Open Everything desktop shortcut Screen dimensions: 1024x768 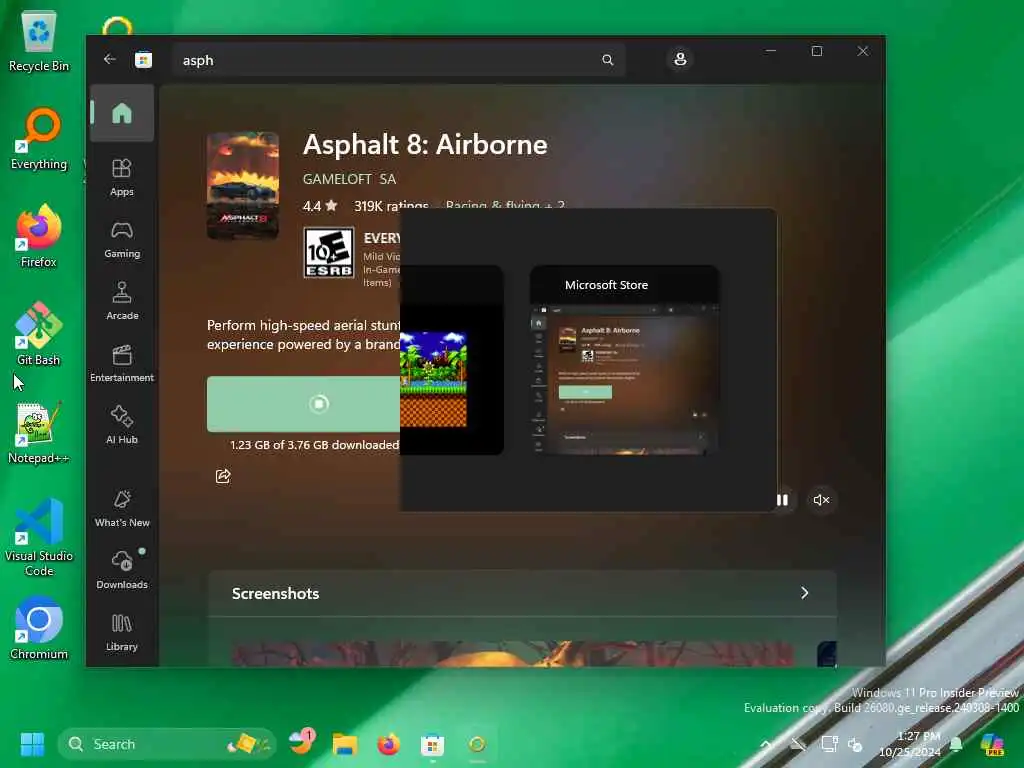[39, 139]
